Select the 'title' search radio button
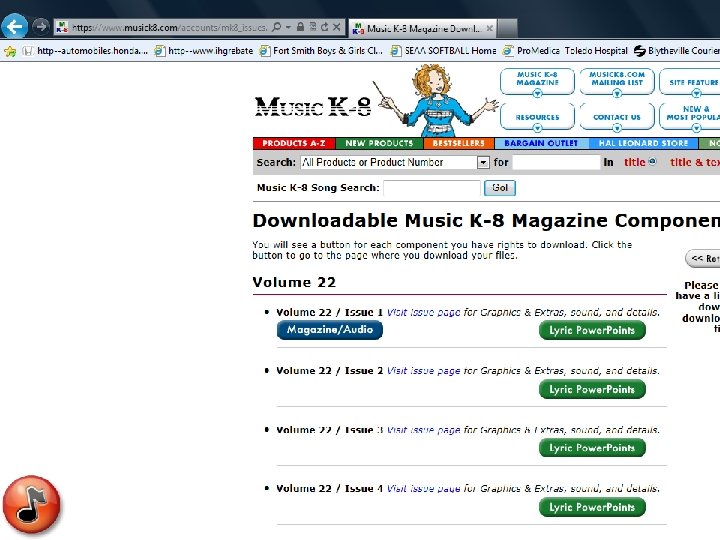Image resolution: width=720 pixels, height=540 pixels. [x=652, y=162]
